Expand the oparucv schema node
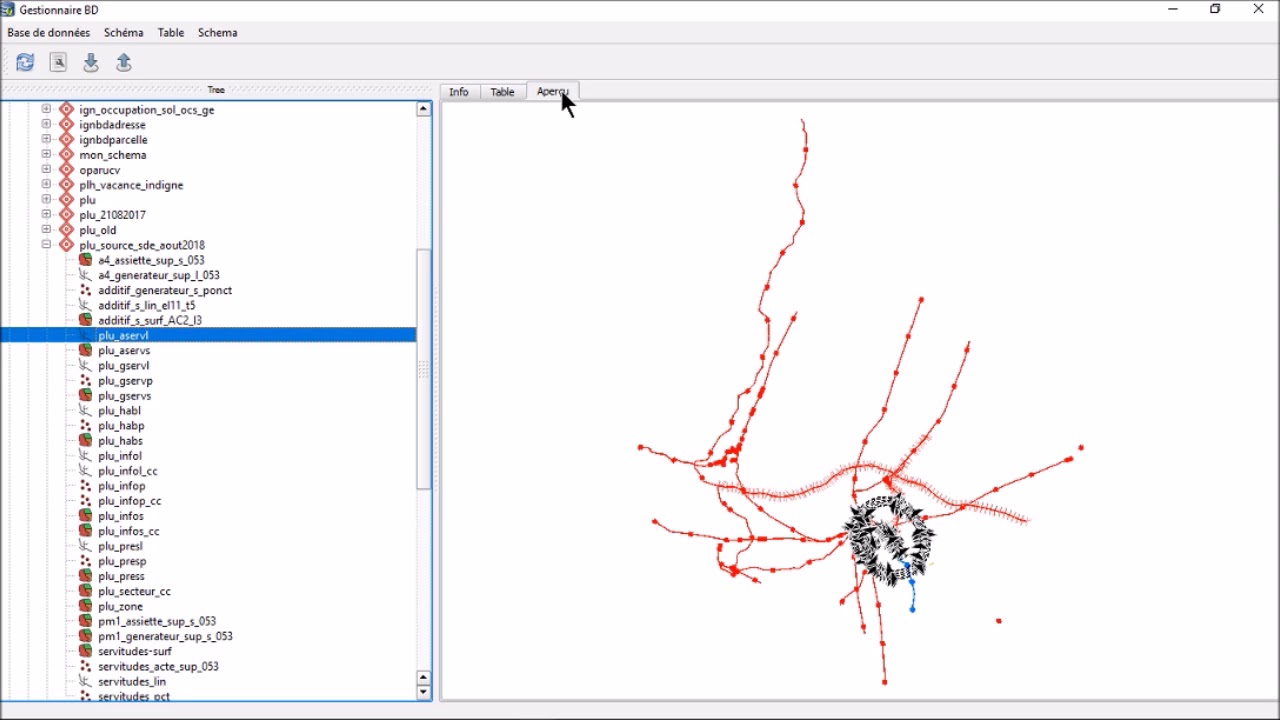This screenshot has width=1280, height=720. (x=46, y=170)
